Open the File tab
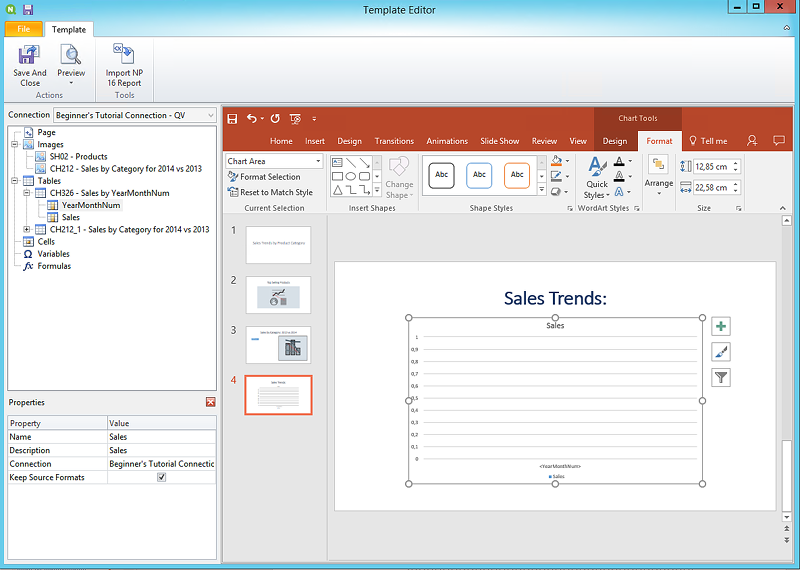Viewport: 800px width, 570px height. click(23, 30)
